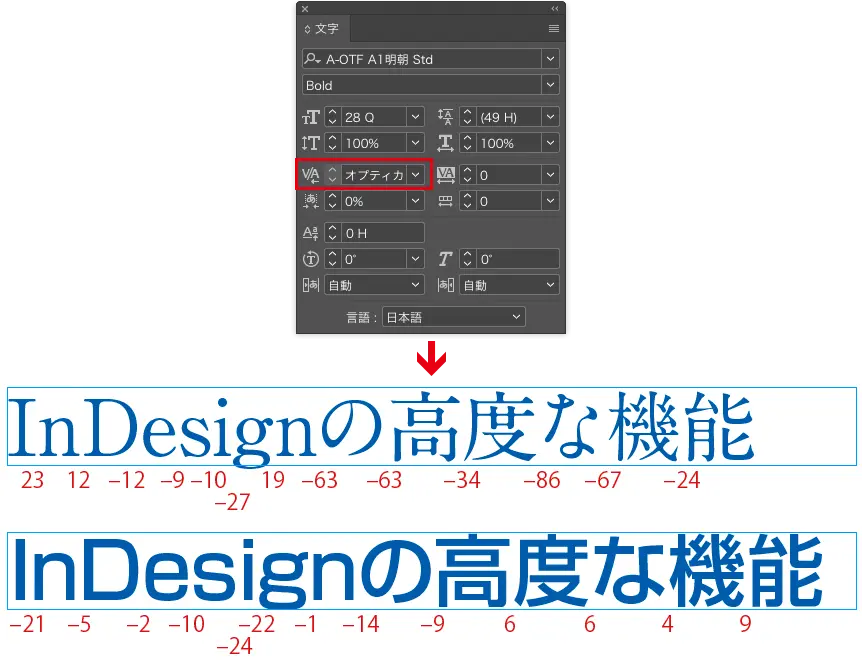Click the vertical scale icon next to 100%
862x660 pixels.
pos(311,142)
